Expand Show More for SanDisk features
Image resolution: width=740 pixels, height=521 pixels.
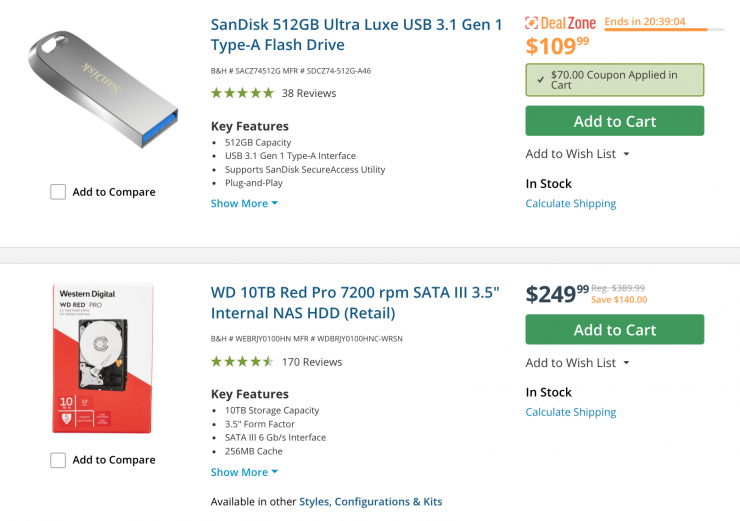(x=244, y=203)
